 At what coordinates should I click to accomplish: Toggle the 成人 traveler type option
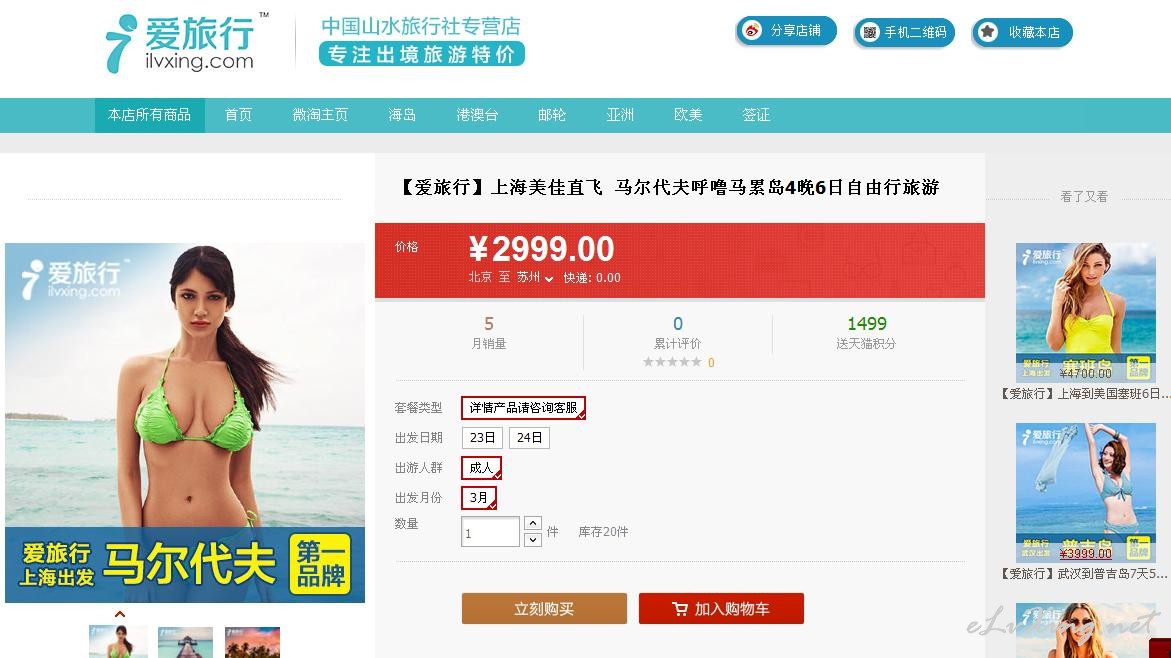pos(482,468)
